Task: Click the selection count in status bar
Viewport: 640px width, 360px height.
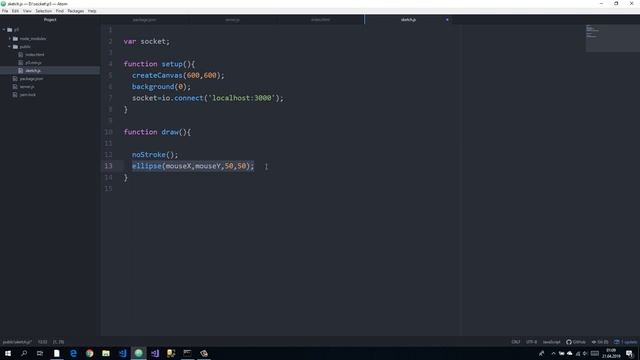Action: (x=58, y=342)
